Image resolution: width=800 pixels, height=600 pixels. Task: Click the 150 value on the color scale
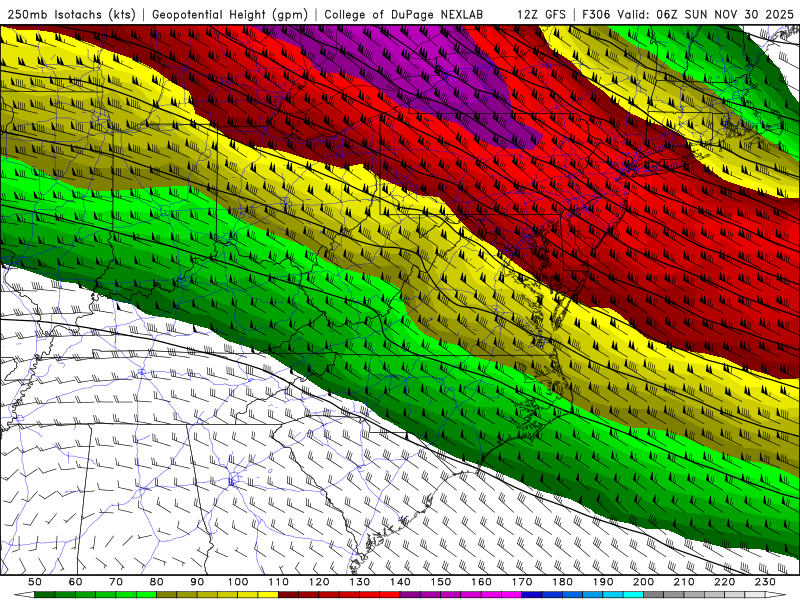coord(441,582)
